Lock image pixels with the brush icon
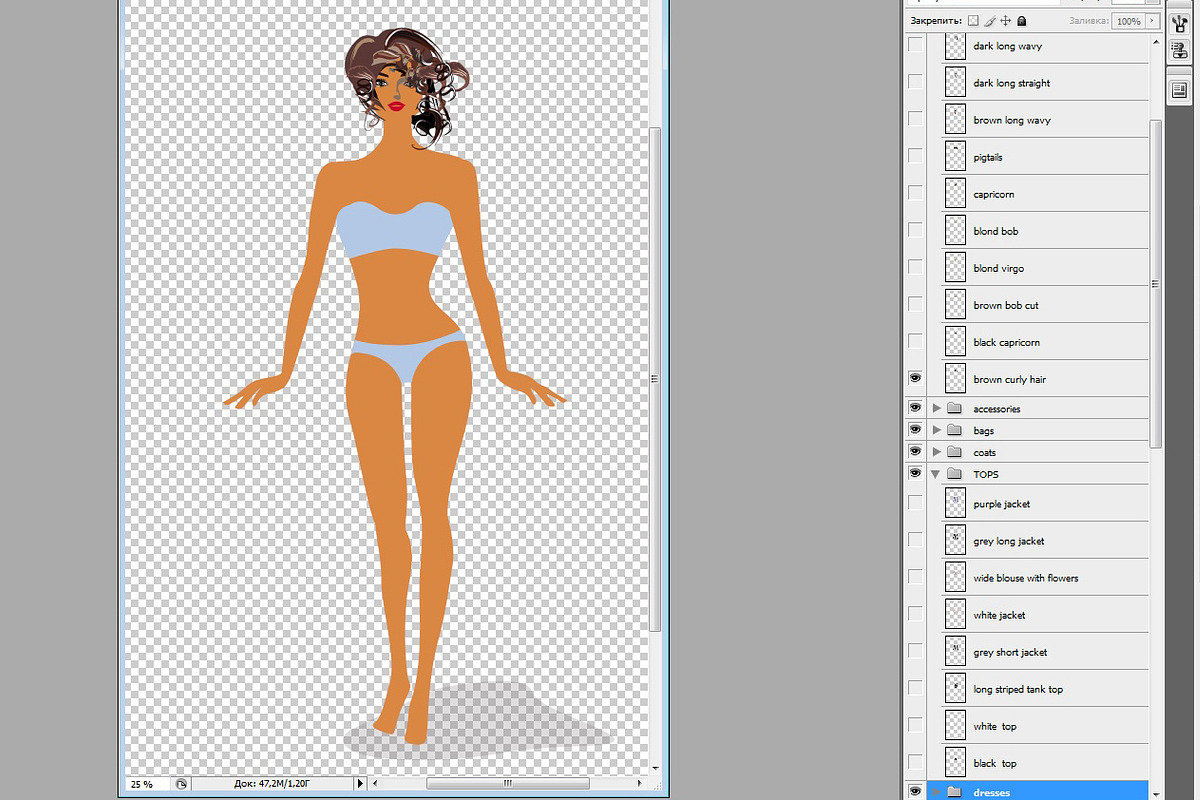 coord(989,20)
